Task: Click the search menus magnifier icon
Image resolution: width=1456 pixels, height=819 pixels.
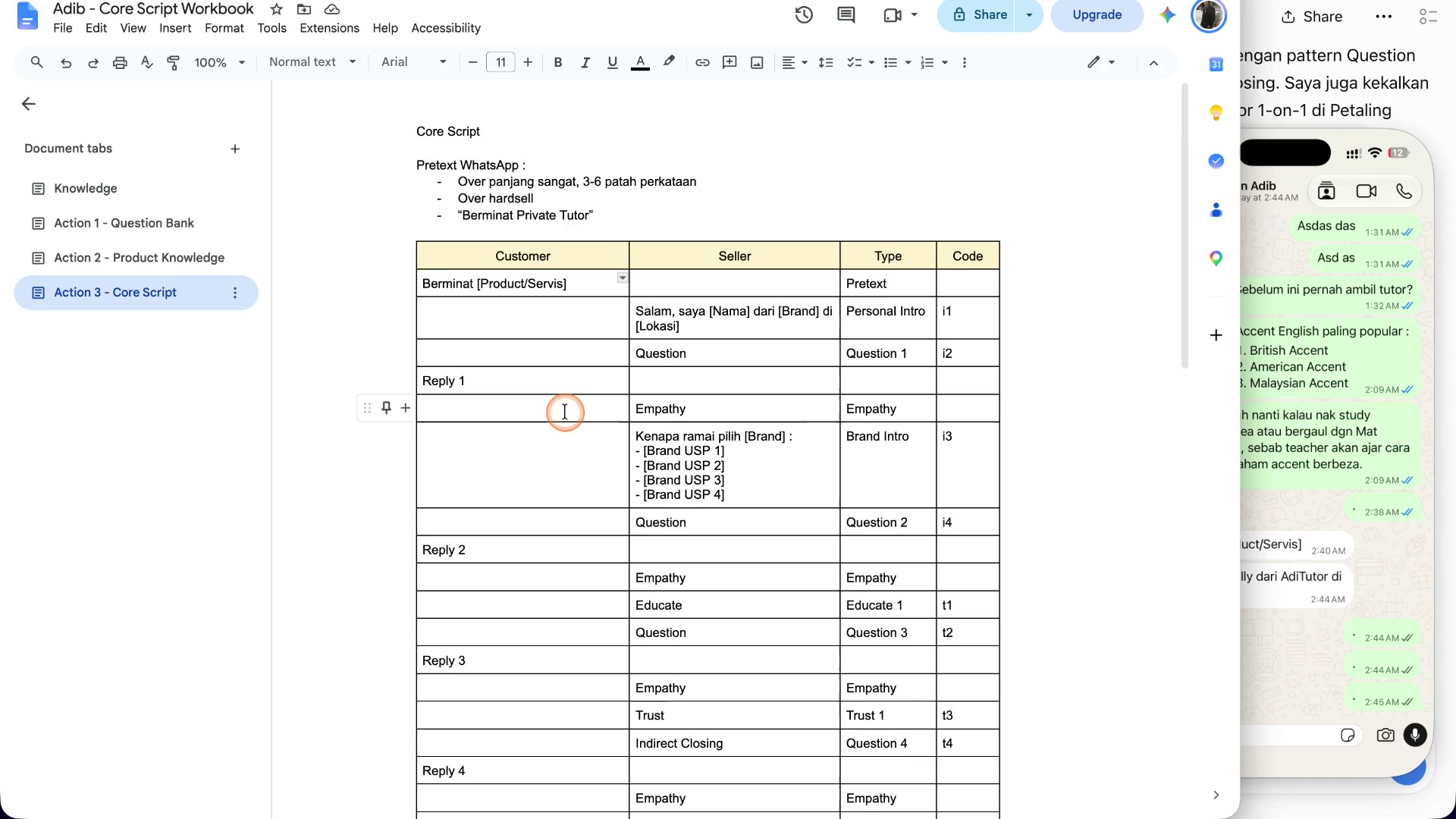Action: 36,63
